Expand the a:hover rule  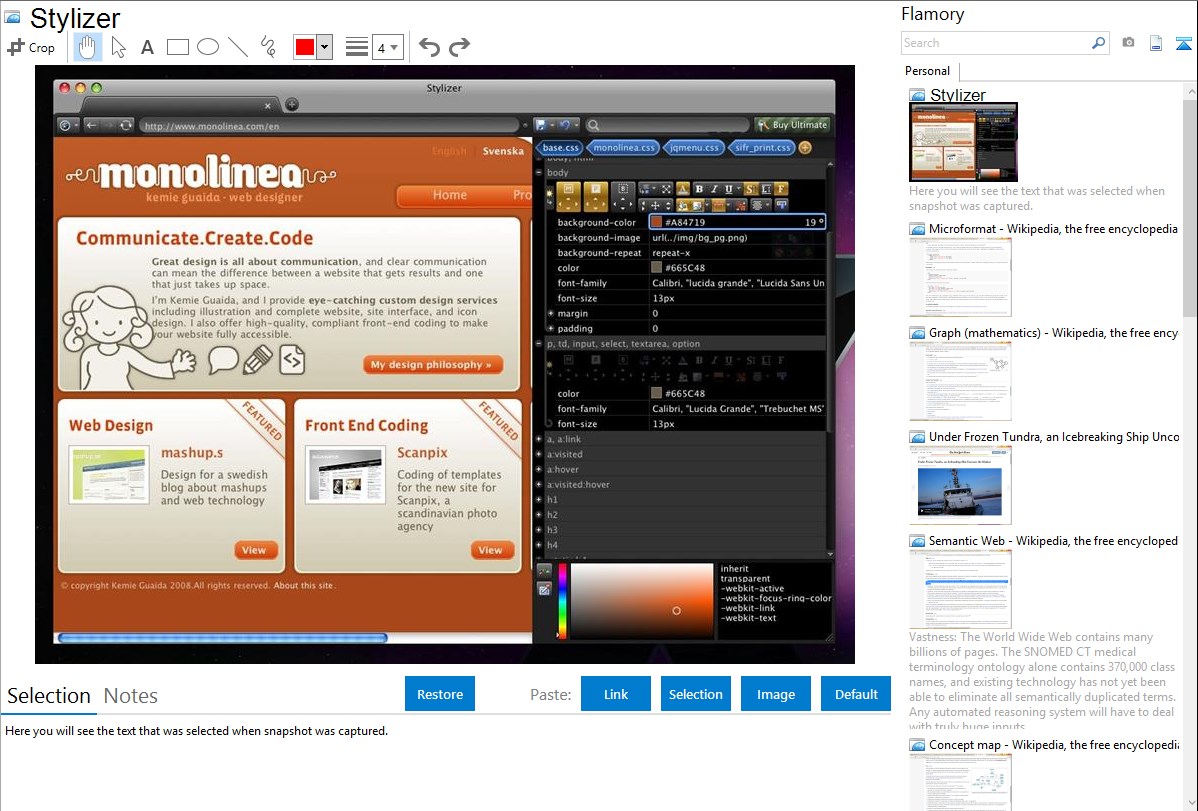[x=539, y=469]
